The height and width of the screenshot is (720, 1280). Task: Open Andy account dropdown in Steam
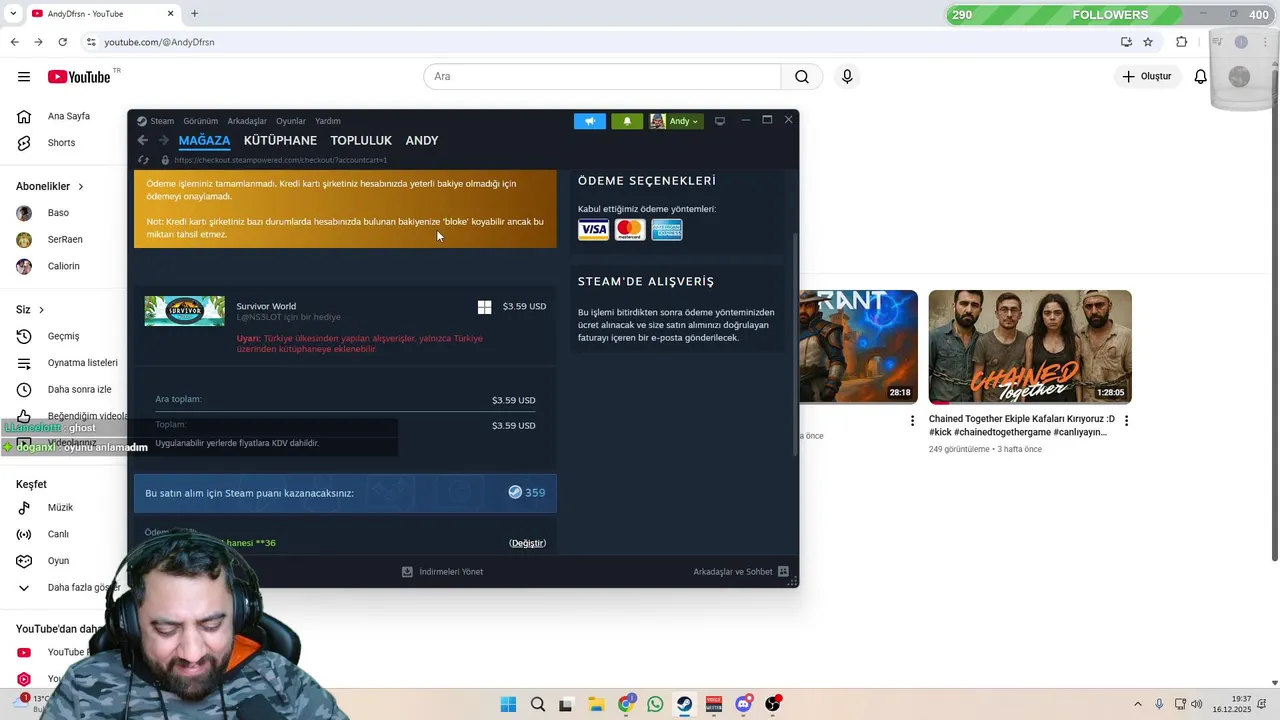click(x=675, y=121)
